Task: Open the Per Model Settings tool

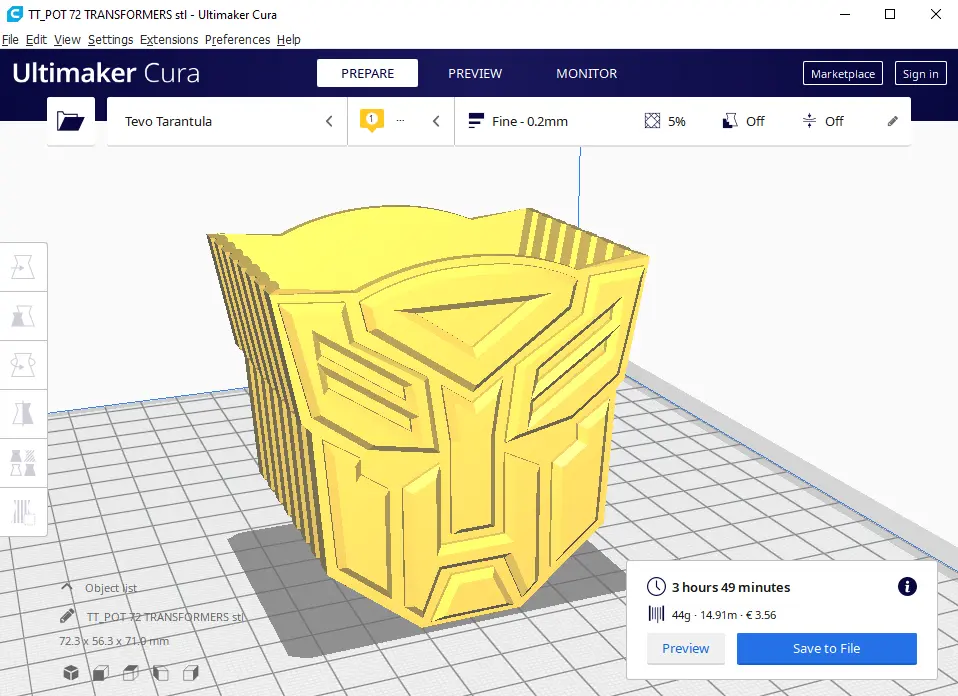Action: pos(23,463)
